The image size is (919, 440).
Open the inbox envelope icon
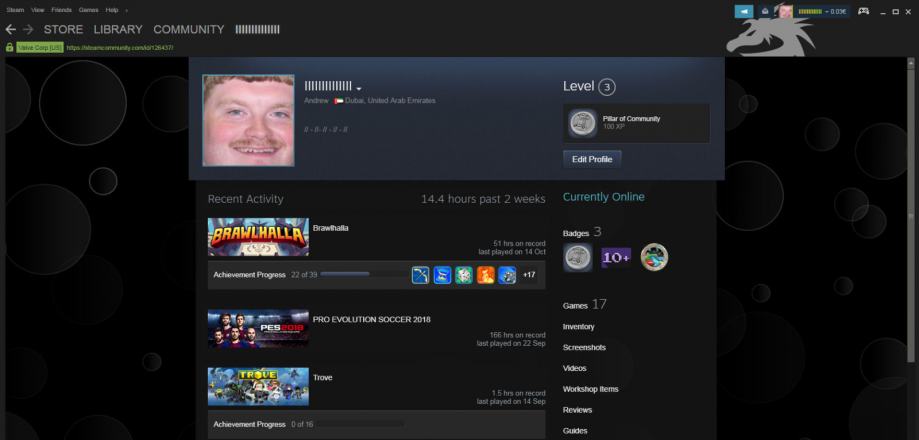tap(765, 11)
